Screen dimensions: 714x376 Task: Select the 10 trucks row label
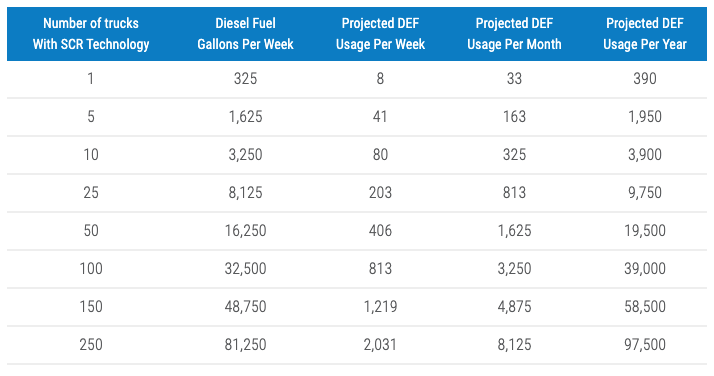[x=91, y=155]
